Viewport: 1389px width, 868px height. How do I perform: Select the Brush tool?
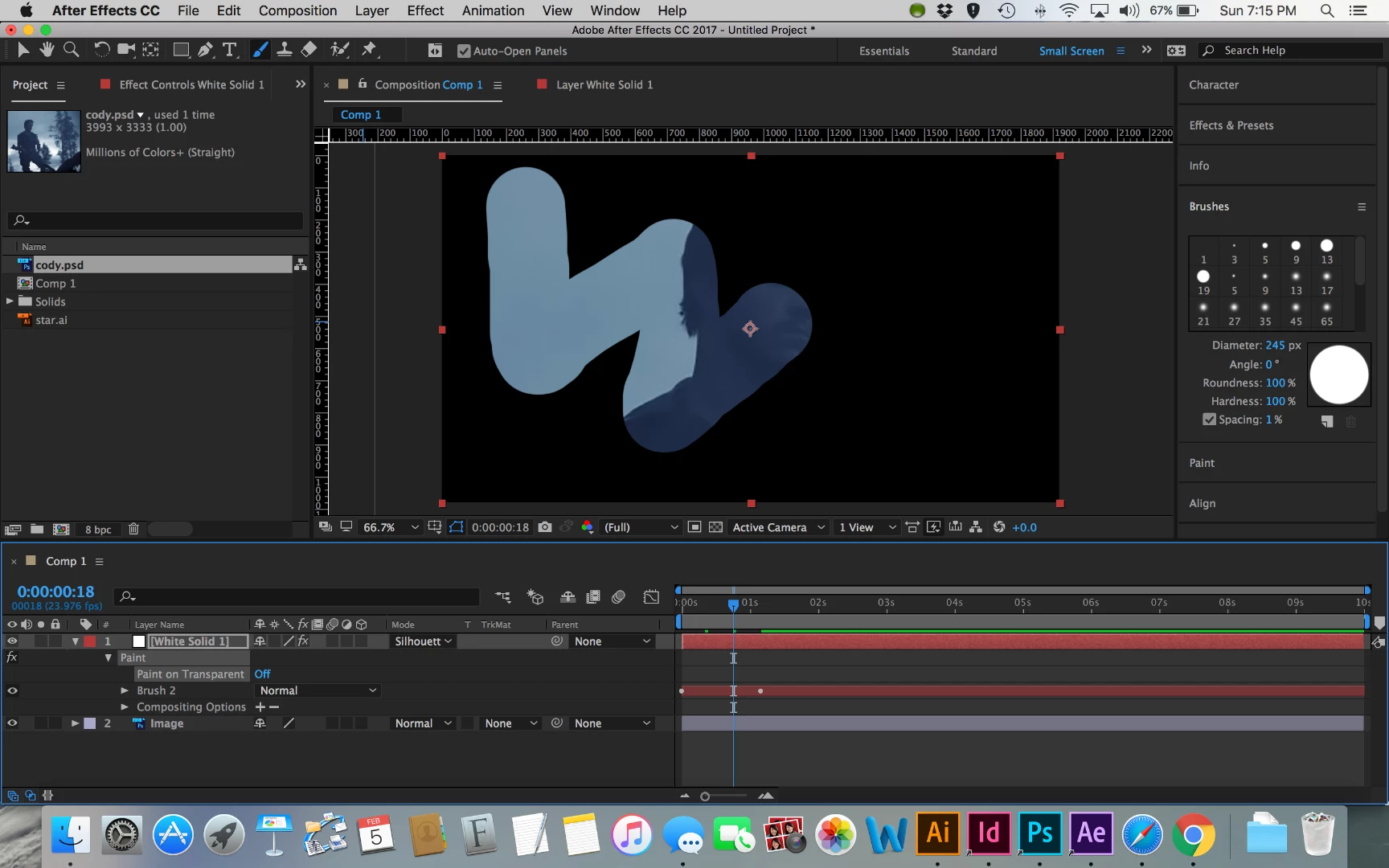click(x=260, y=50)
